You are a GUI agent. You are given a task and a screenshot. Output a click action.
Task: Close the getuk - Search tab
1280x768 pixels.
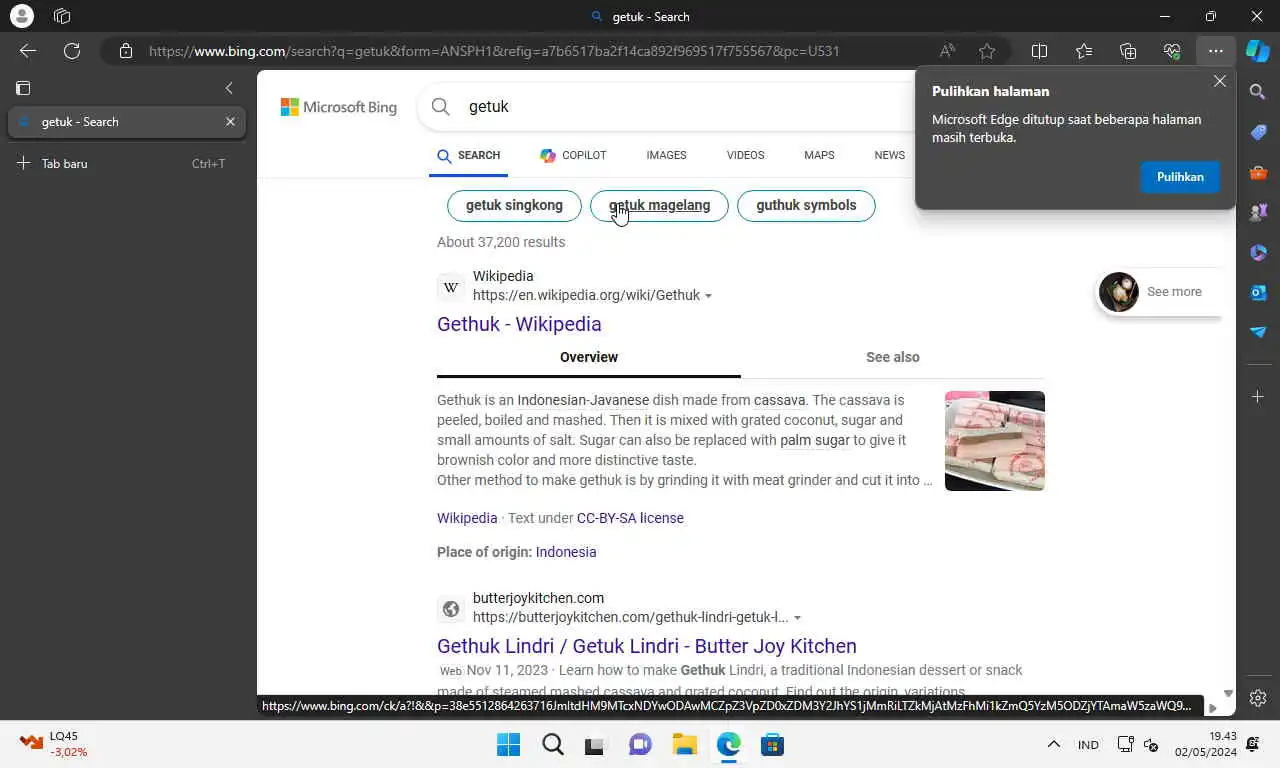230,122
